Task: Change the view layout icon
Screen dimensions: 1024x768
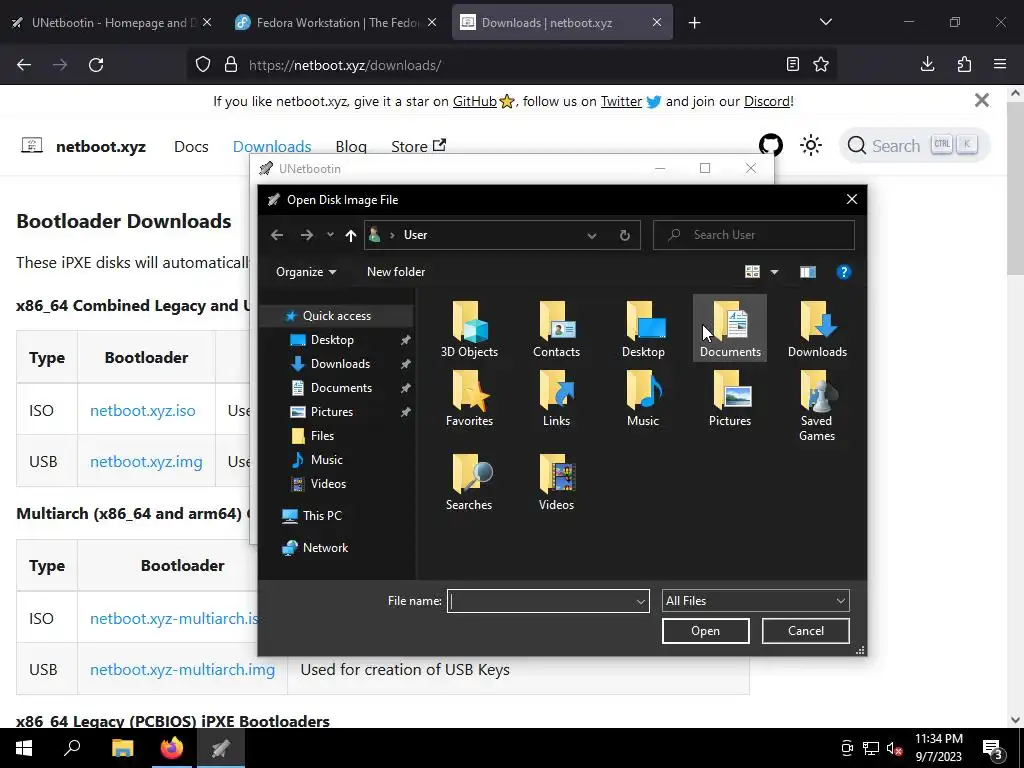Action: [x=752, y=272]
